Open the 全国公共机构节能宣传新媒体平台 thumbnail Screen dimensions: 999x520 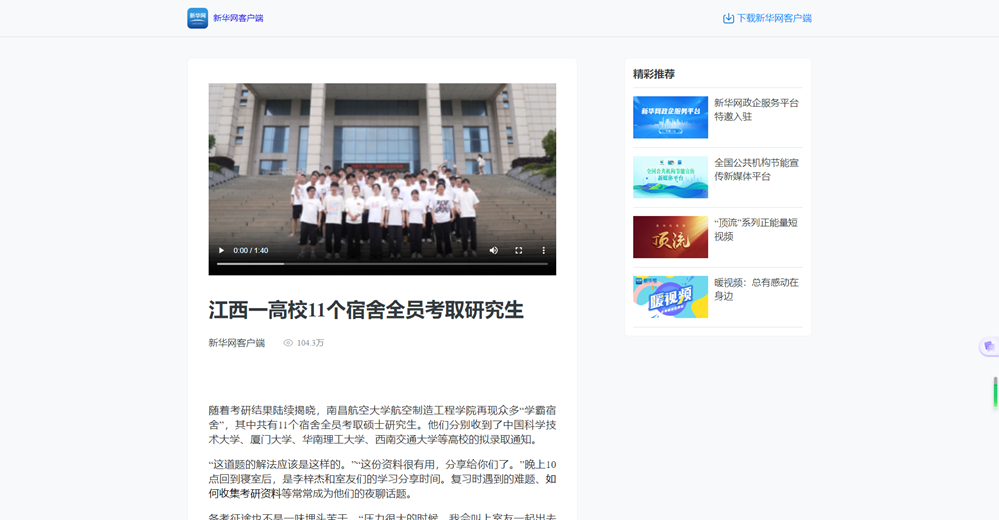[x=670, y=177]
